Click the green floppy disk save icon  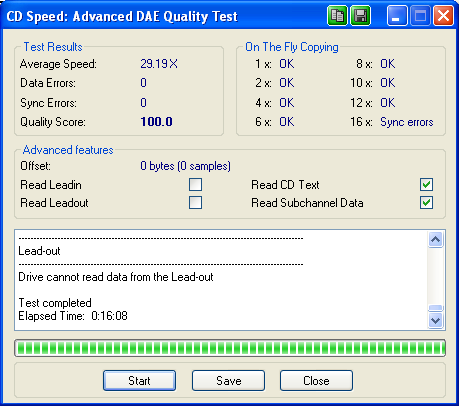point(360,16)
